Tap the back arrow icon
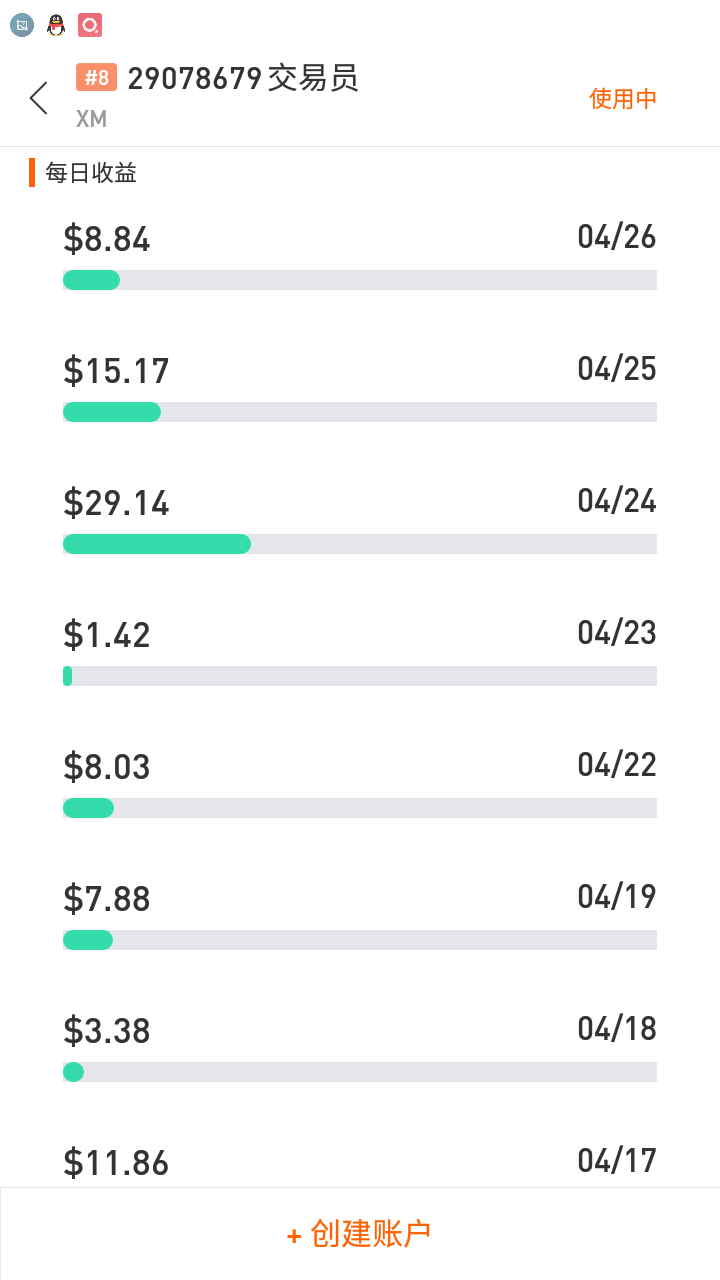This screenshot has width=720, height=1280. pyautogui.click(x=39, y=98)
